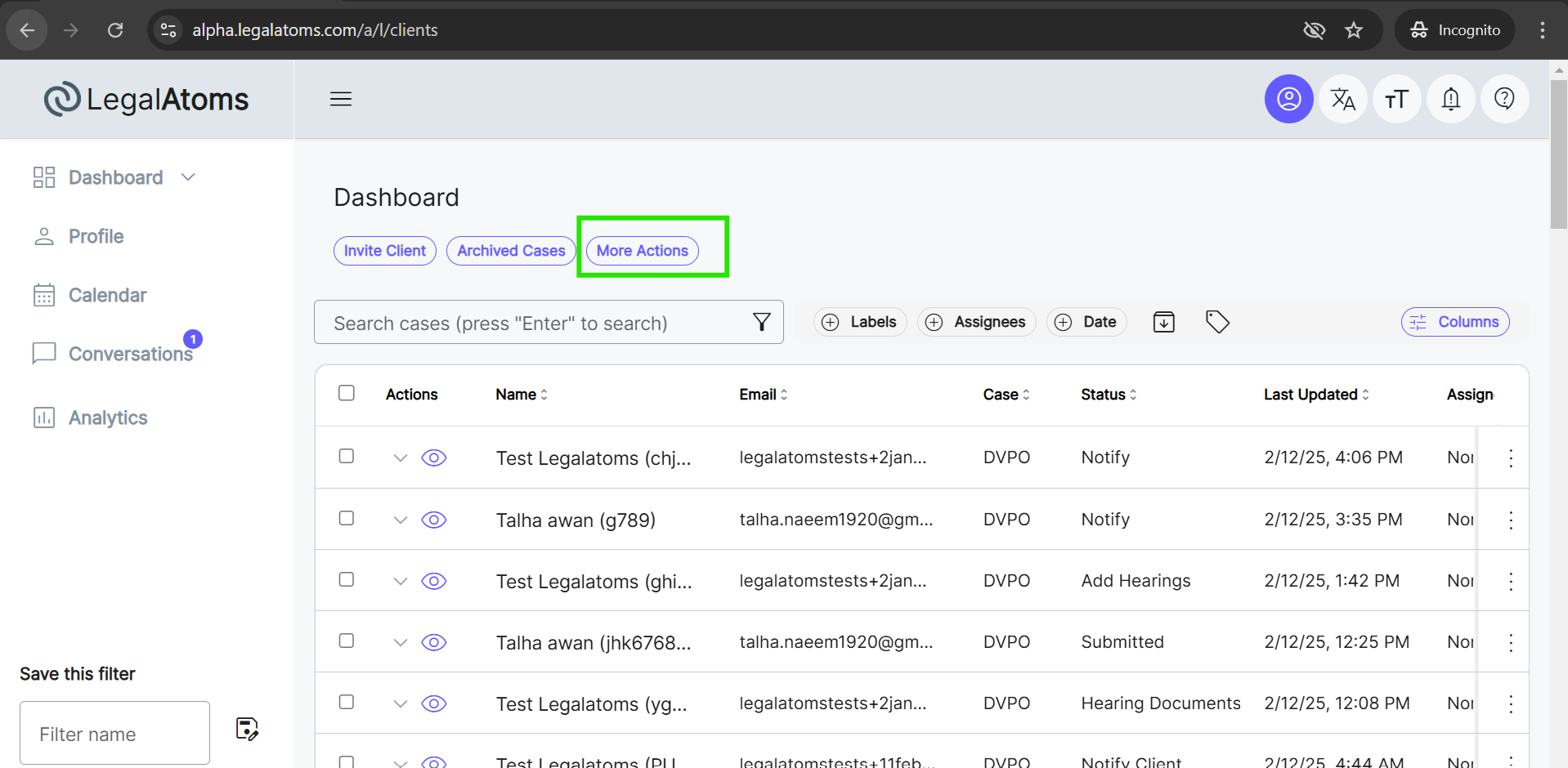Open the notifications bell
This screenshot has height=768, width=1568.
[x=1450, y=99]
